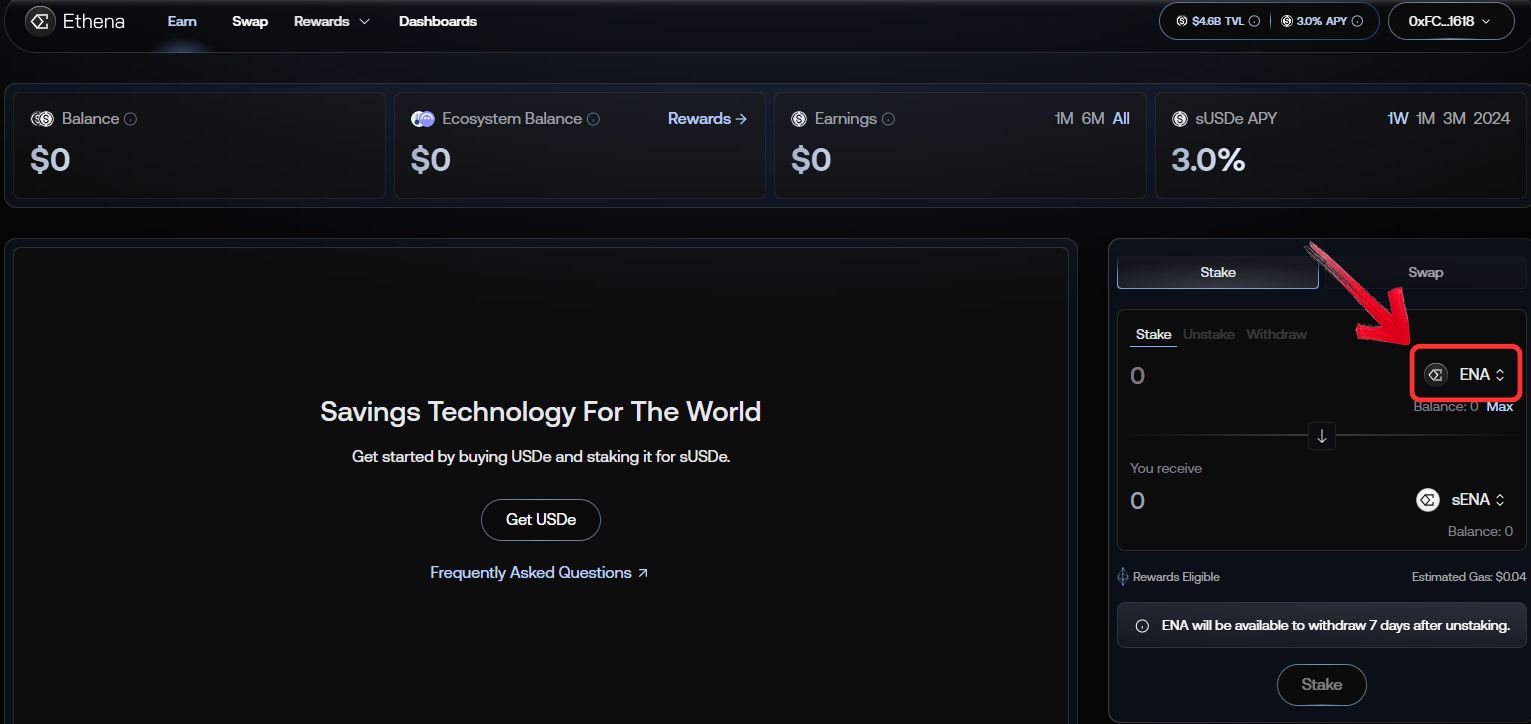Screen dimensions: 1531x724
Task: Select 6M range in the Earnings card
Action: (1093, 119)
